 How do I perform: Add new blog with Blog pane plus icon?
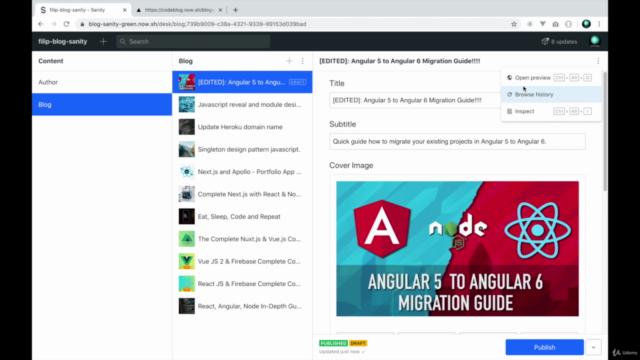pos(289,61)
